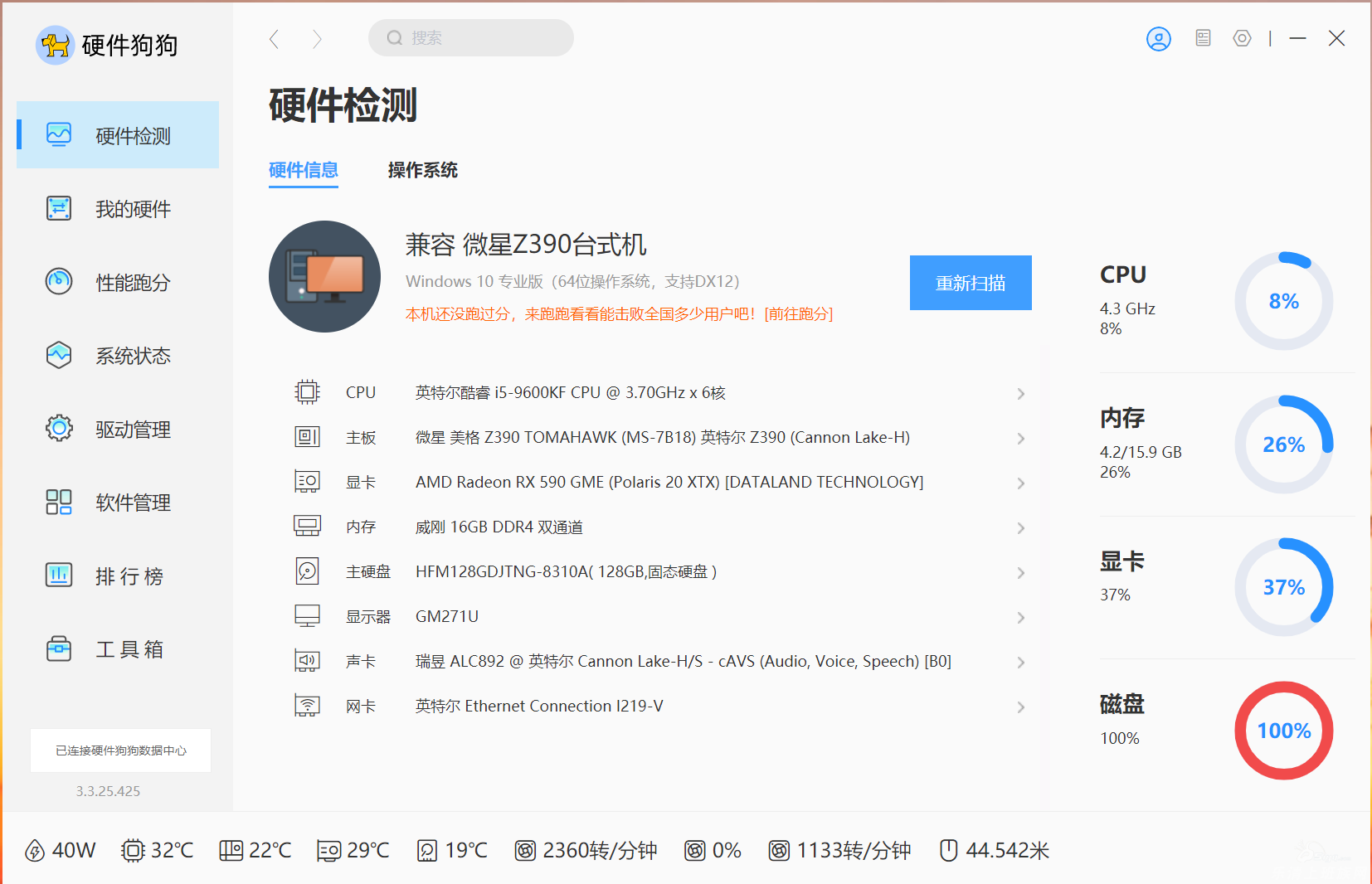Follow the 前往跑分 link
Image resolution: width=1372 pixels, height=884 pixels.
(798, 314)
